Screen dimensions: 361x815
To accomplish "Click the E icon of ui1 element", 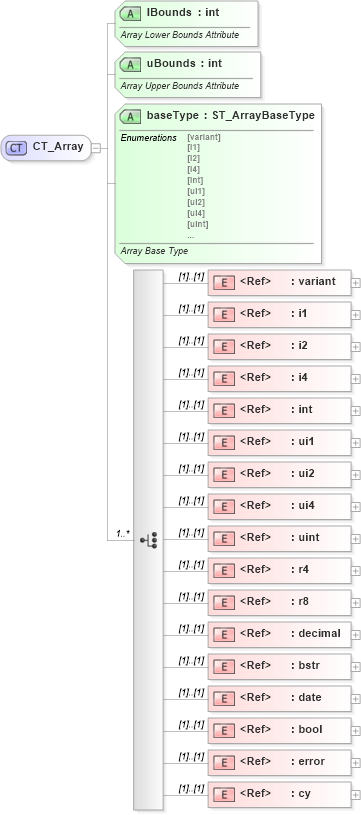I will (x=224, y=443).
